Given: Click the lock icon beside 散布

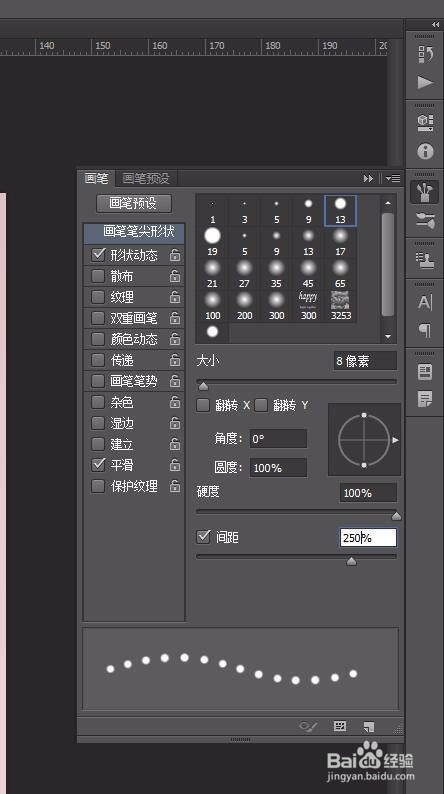Looking at the screenshot, I should click(x=175, y=276).
